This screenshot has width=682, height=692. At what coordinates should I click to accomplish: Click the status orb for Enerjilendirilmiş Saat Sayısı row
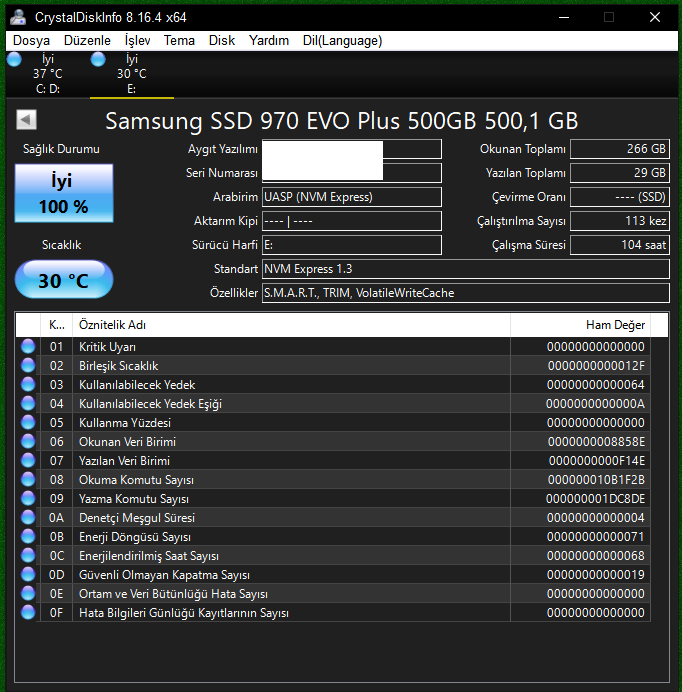[28, 555]
